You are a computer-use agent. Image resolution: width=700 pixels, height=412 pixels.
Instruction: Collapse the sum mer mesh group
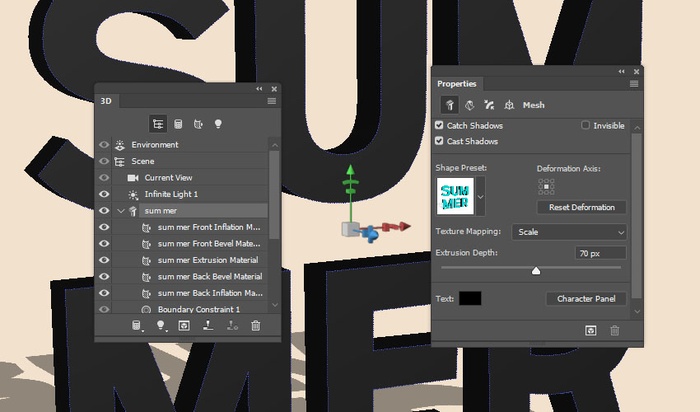[x=121, y=211]
